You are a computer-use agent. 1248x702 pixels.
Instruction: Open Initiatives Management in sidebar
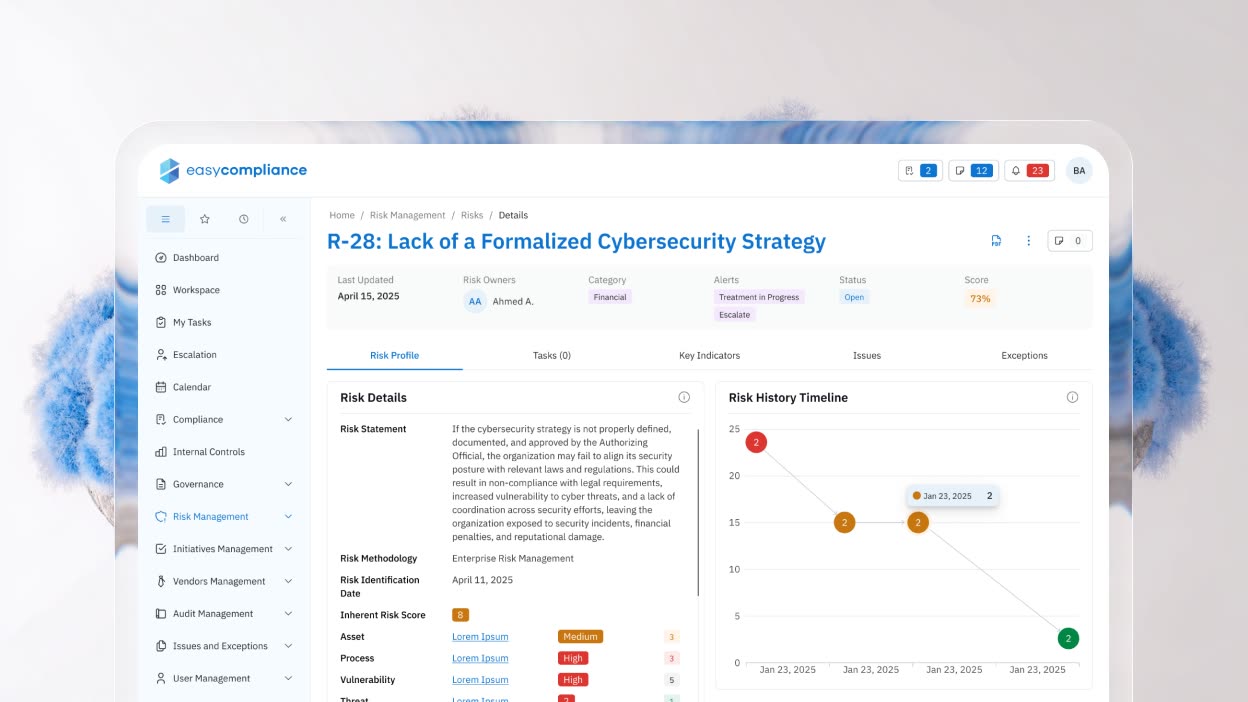click(x=222, y=549)
